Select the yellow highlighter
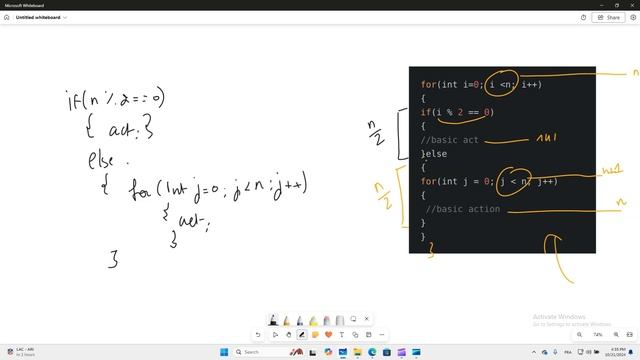 [x=313, y=320]
